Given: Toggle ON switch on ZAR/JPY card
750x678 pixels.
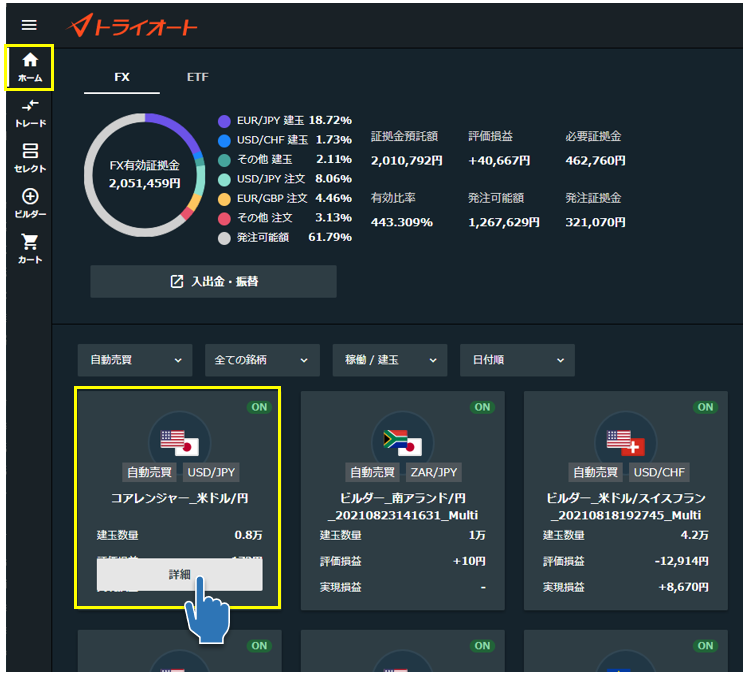Looking at the screenshot, I should click(482, 407).
